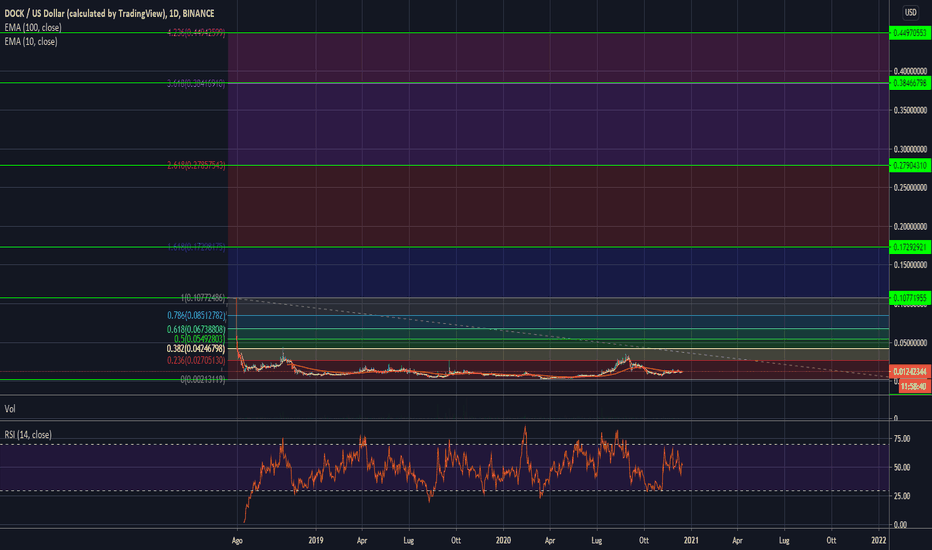Click the 0.00 RSI axis value
932x550 pixels.
tap(900, 524)
